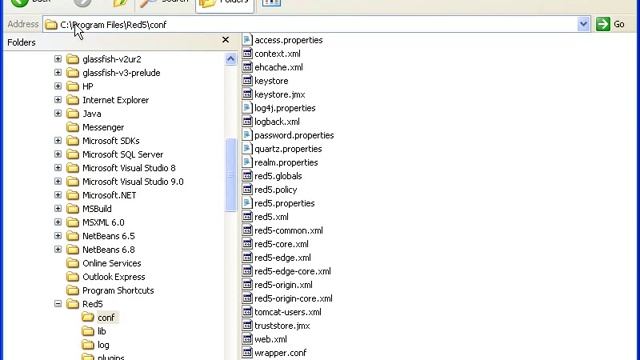Select the red5.globals file icon

pos(247,176)
